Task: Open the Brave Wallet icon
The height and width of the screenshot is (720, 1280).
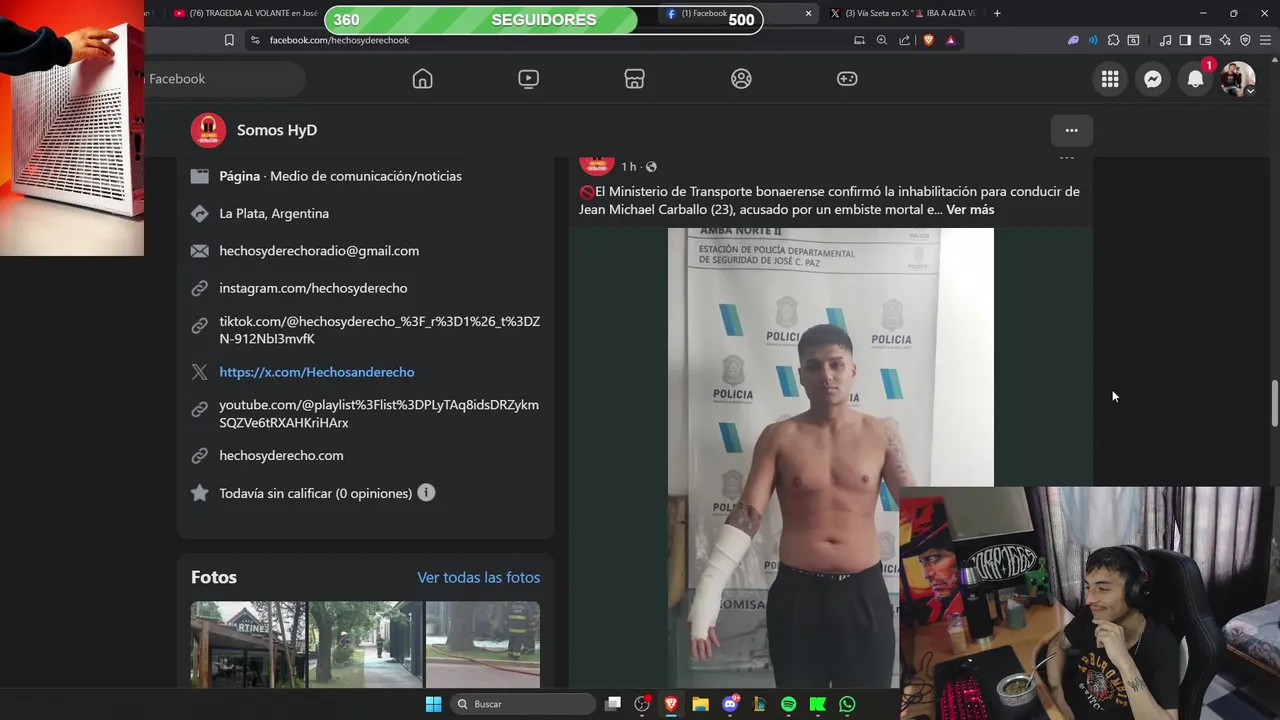Action: 1205,40
